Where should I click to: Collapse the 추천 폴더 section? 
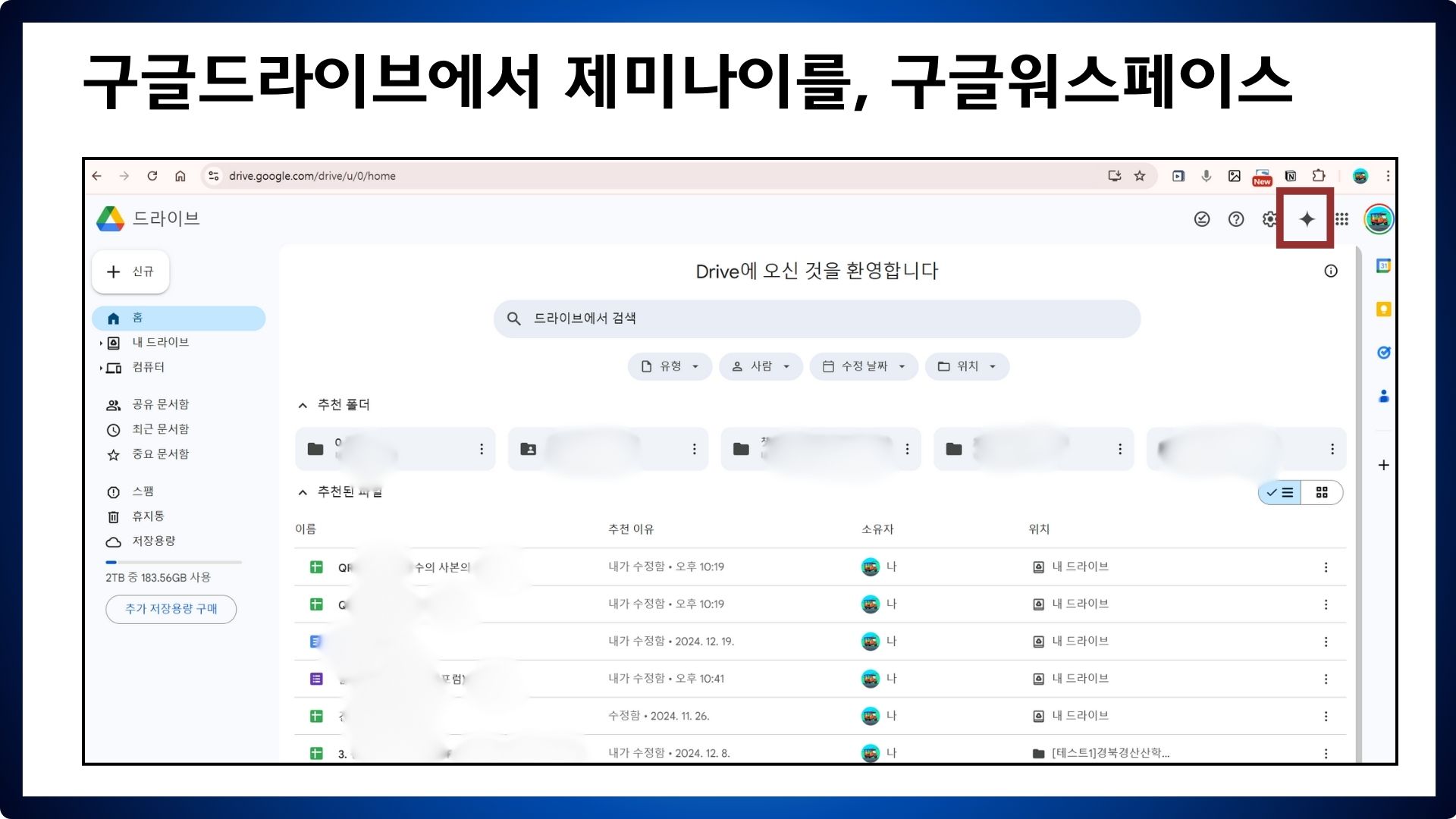[303, 405]
